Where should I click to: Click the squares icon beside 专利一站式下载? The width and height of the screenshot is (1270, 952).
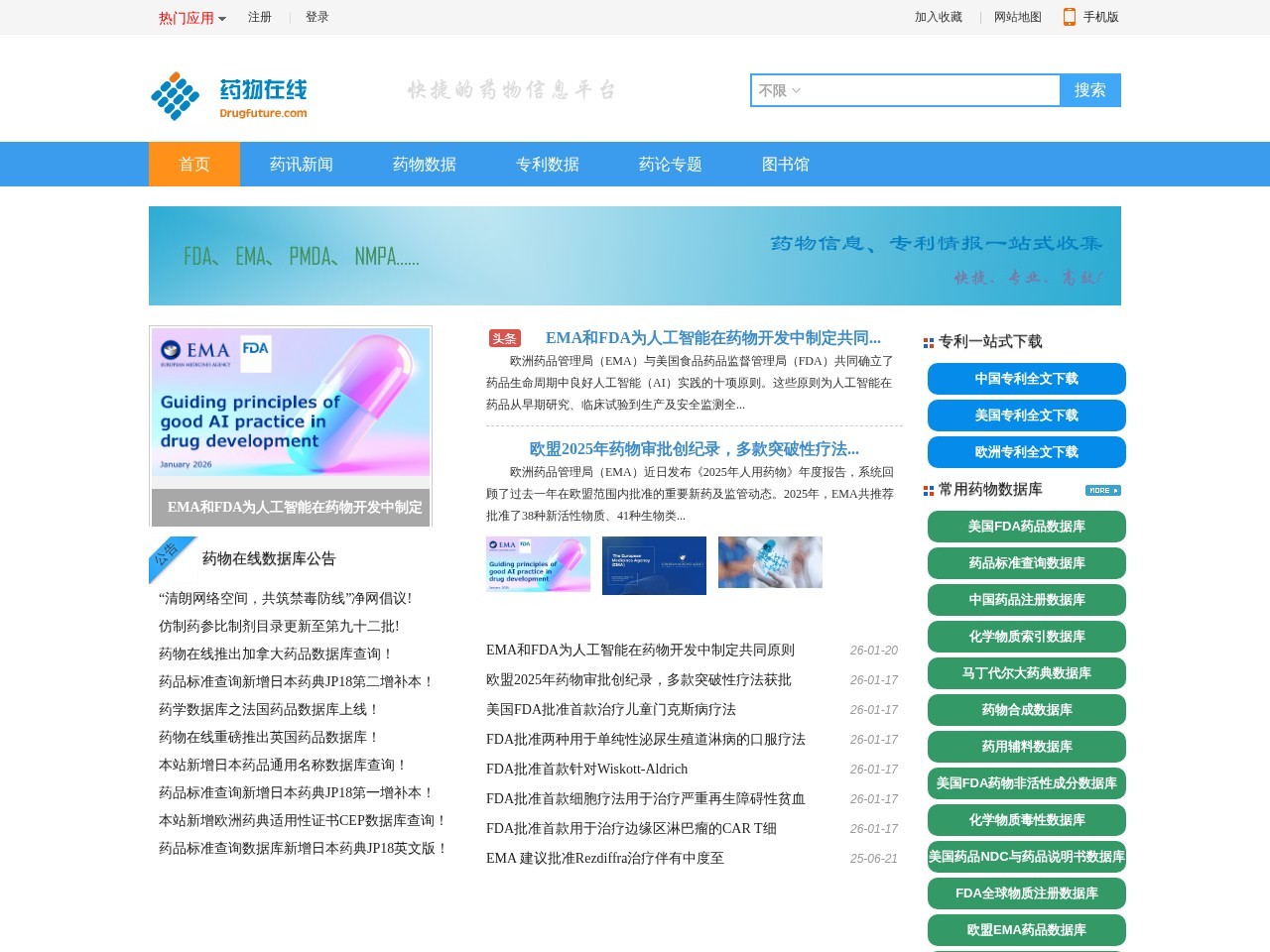pos(929,341)
